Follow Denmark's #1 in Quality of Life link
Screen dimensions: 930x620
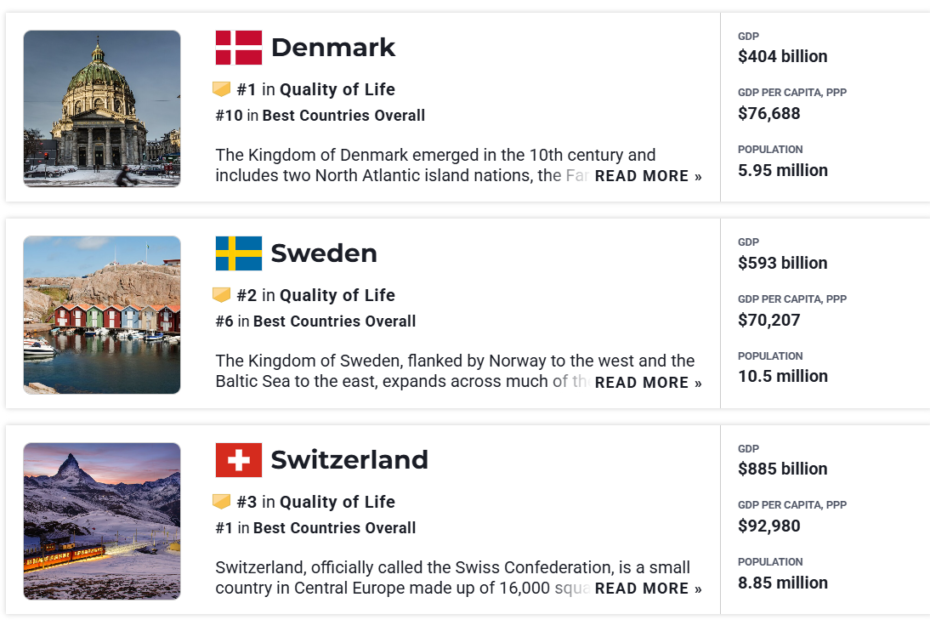tap(316, 90)
